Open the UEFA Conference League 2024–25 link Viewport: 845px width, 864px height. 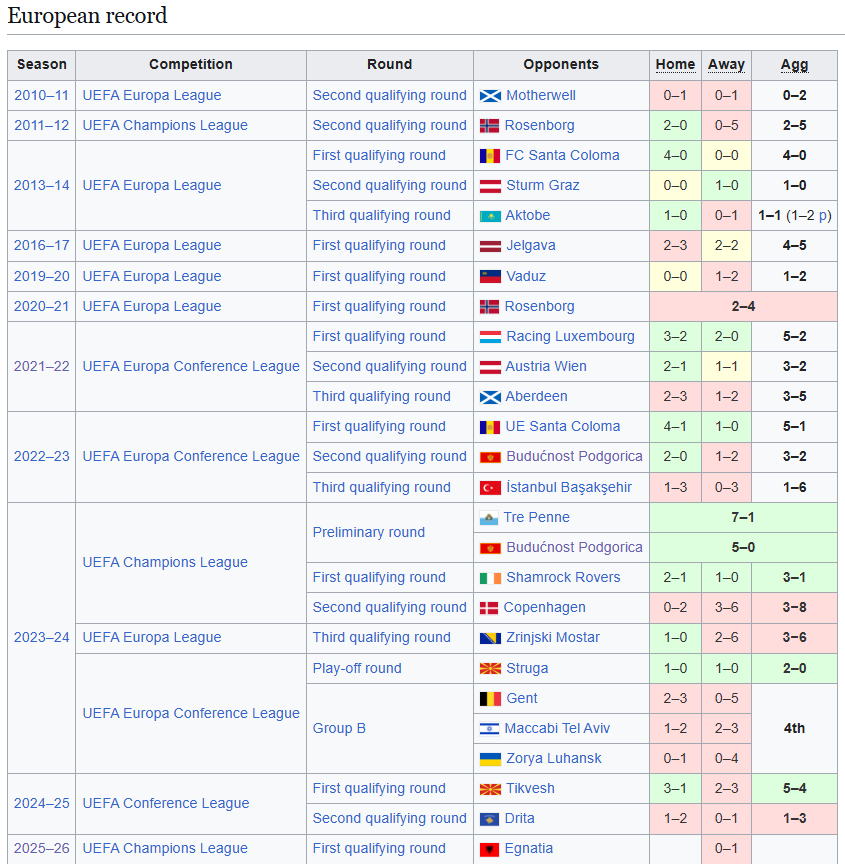165,803
